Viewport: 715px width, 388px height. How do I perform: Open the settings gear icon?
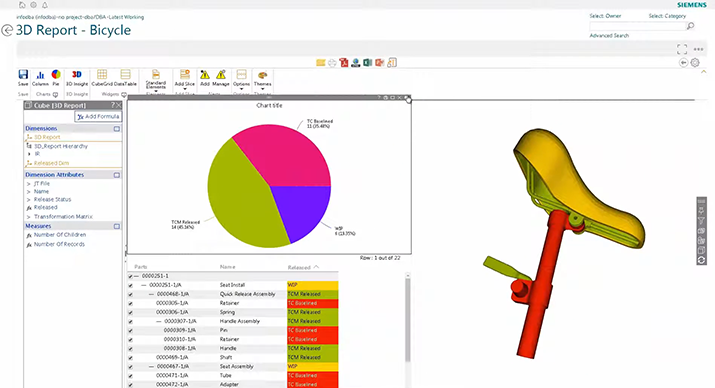695,63
